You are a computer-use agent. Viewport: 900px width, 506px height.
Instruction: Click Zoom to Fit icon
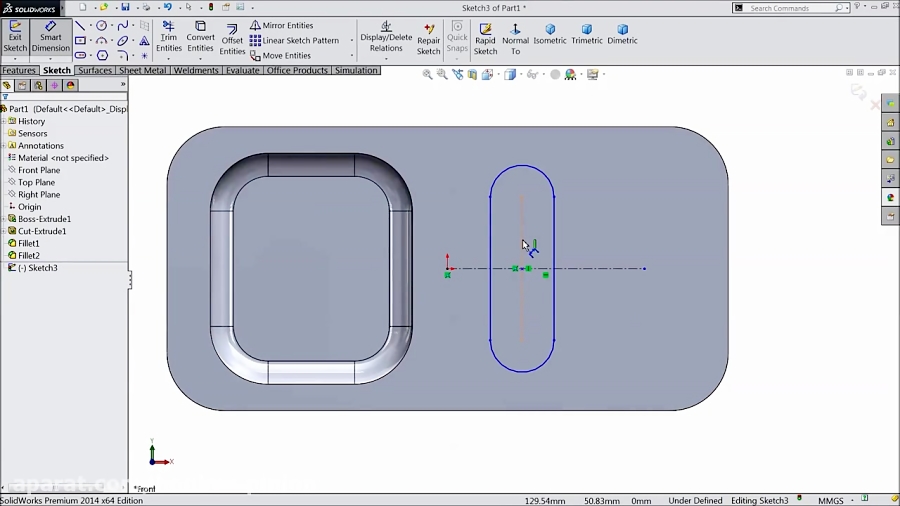point(427,75)
